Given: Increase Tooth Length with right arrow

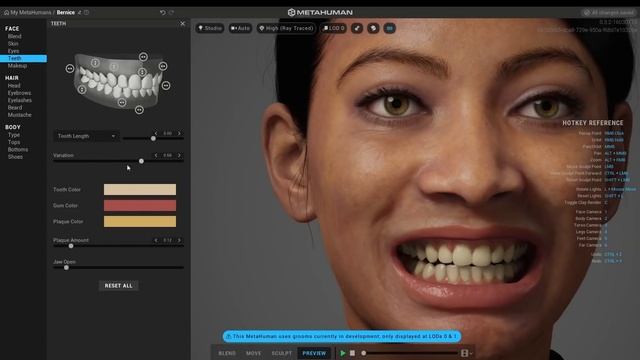Looking at the screenshot, I should (x=179, y=133).
